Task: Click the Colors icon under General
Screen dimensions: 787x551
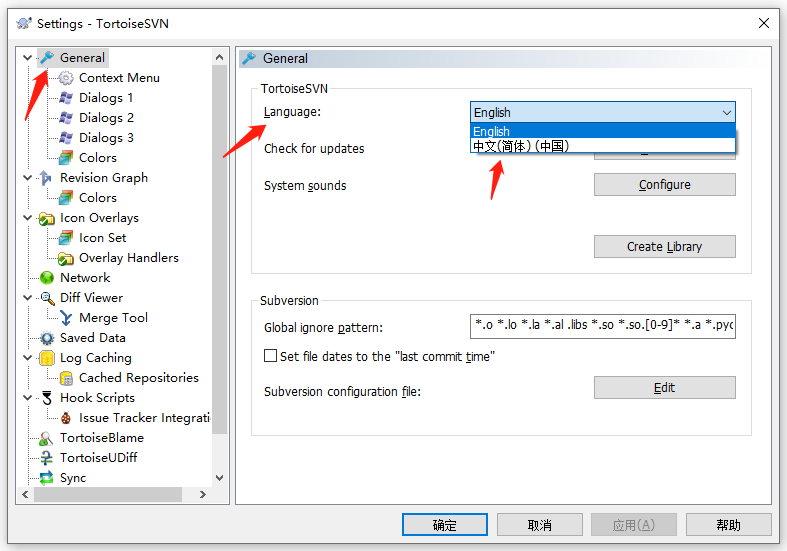Action: pyautogui.click(x=66, y=158)
